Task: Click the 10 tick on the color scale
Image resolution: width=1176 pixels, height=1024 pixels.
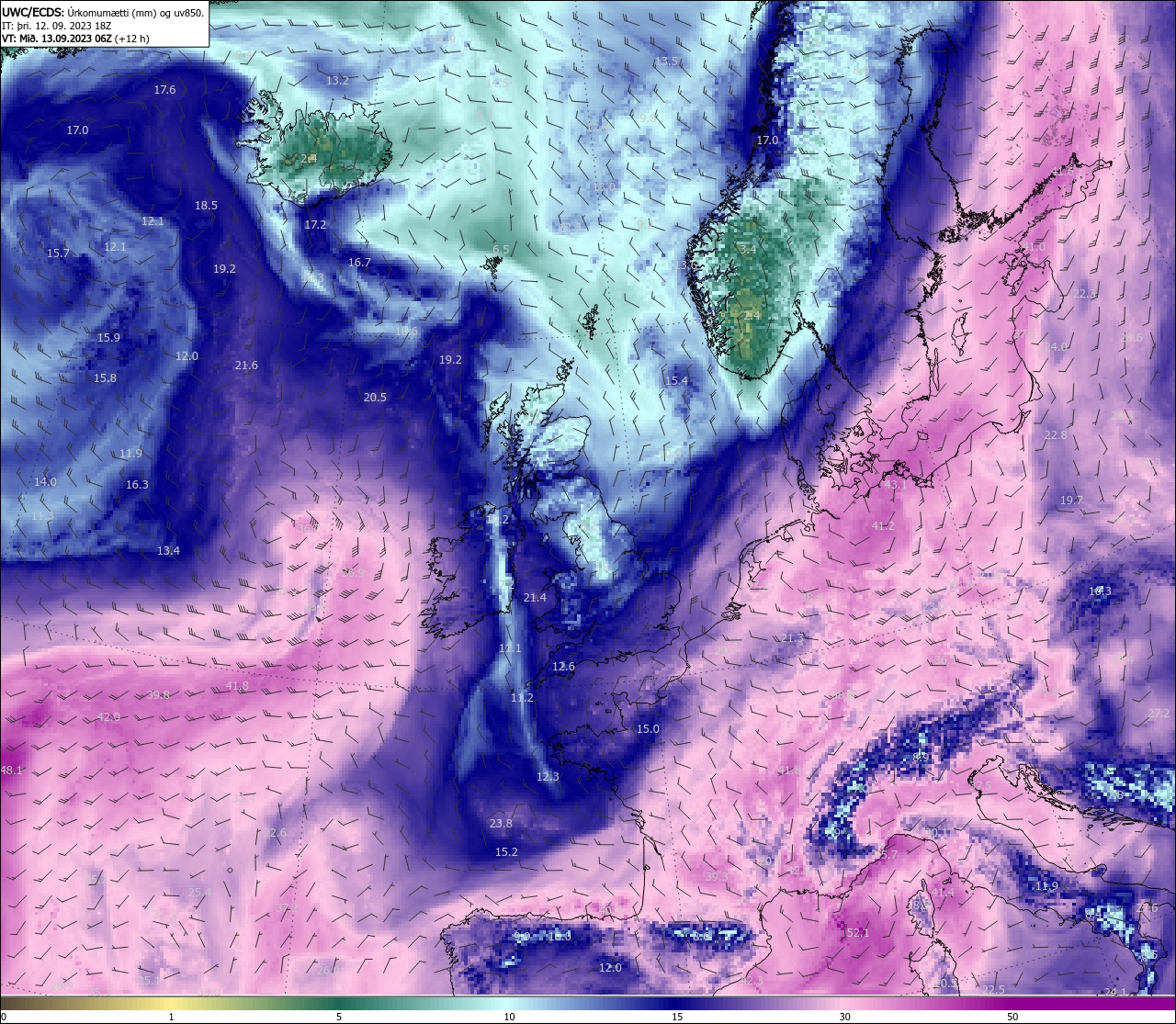Action: [x=509, y=1017]
